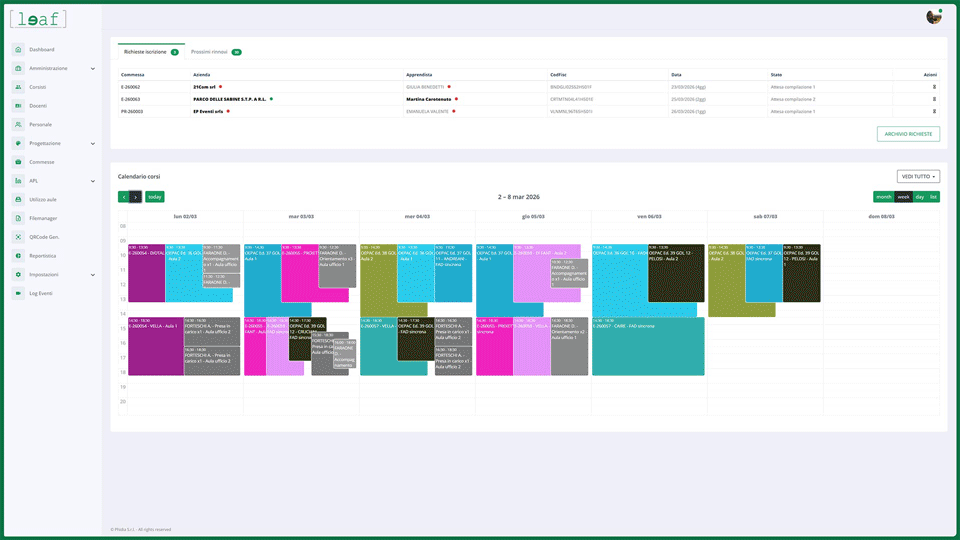Open Monday morning purple E-260054 event
Image resolution: width=960 pixels, height=540 pixels.
pyautogui.click(x=146, y=274)
